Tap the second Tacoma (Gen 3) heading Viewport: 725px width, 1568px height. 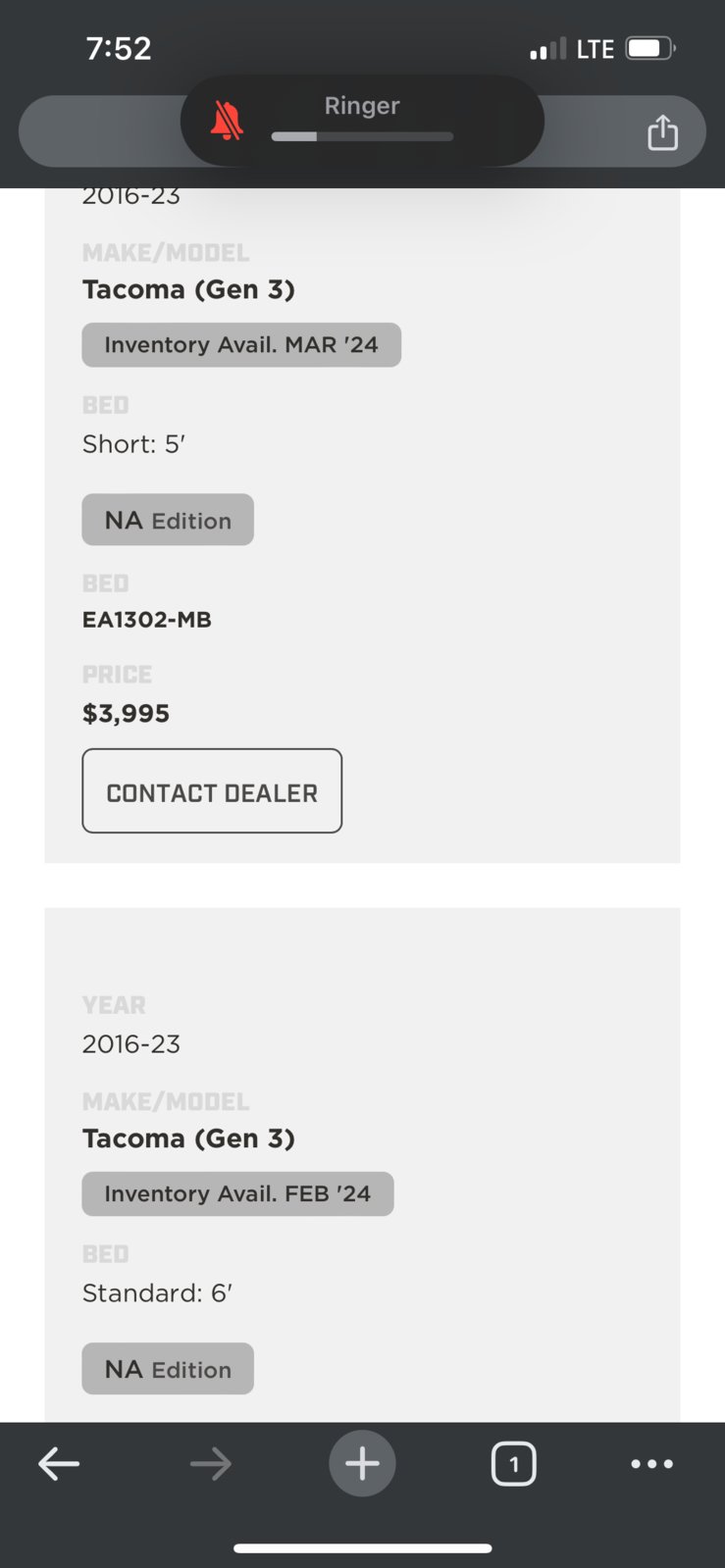click(188, 1138)
